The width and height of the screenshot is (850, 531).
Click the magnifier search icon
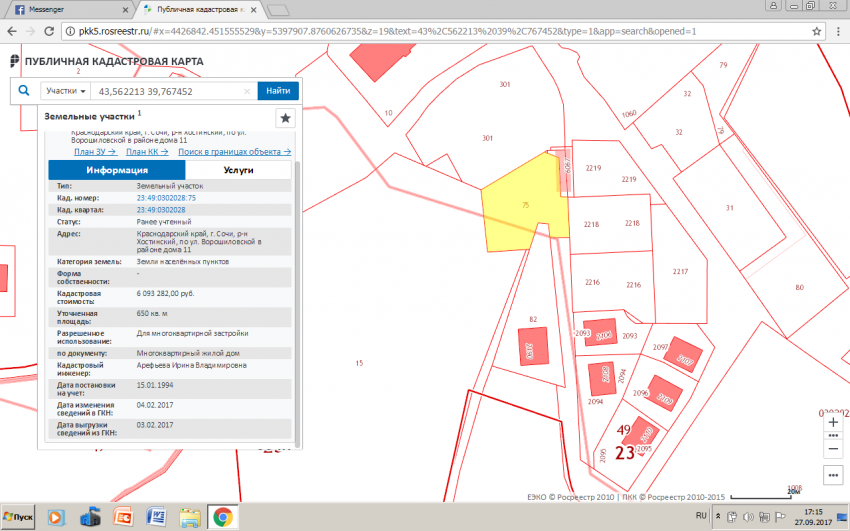(x=24, y=91)
